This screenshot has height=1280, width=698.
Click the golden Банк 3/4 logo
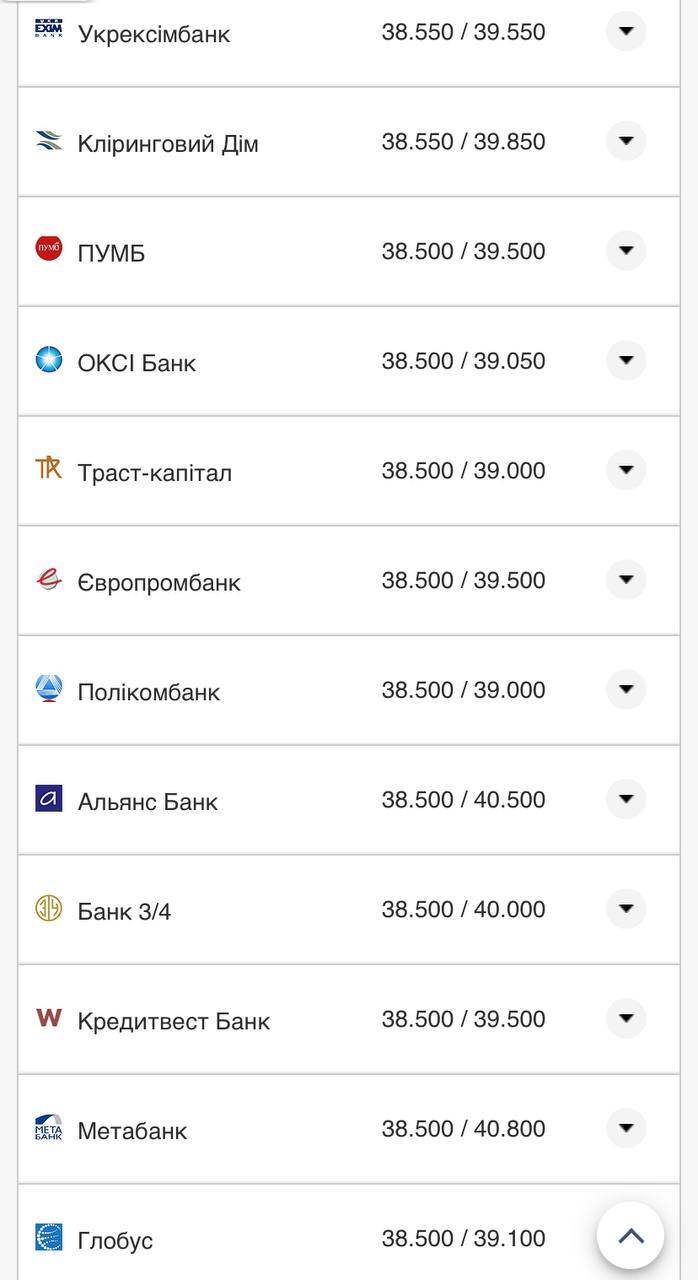[48, 908]
